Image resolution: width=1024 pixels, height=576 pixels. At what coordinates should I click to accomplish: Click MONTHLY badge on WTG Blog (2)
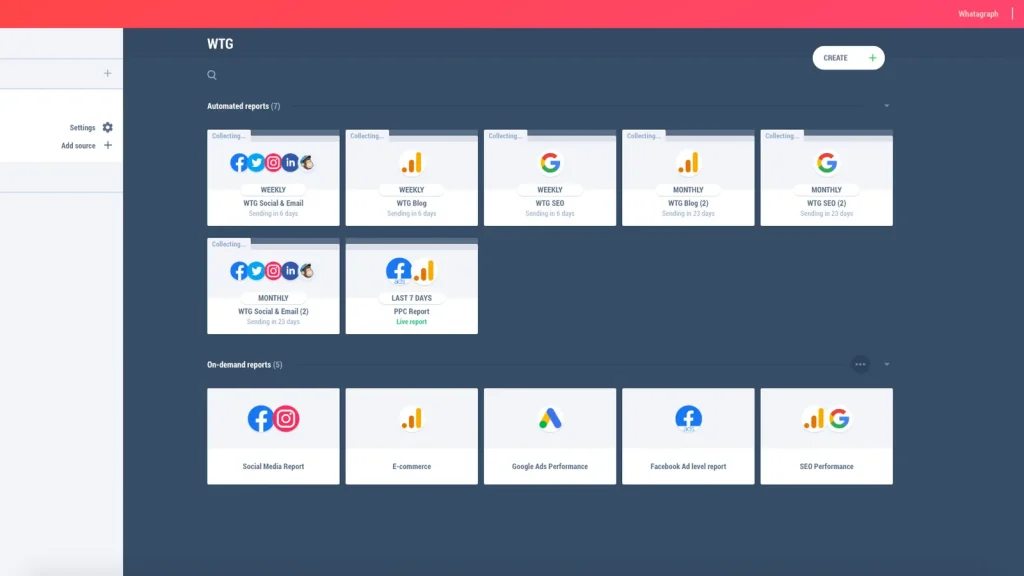(x=688, y=189)
